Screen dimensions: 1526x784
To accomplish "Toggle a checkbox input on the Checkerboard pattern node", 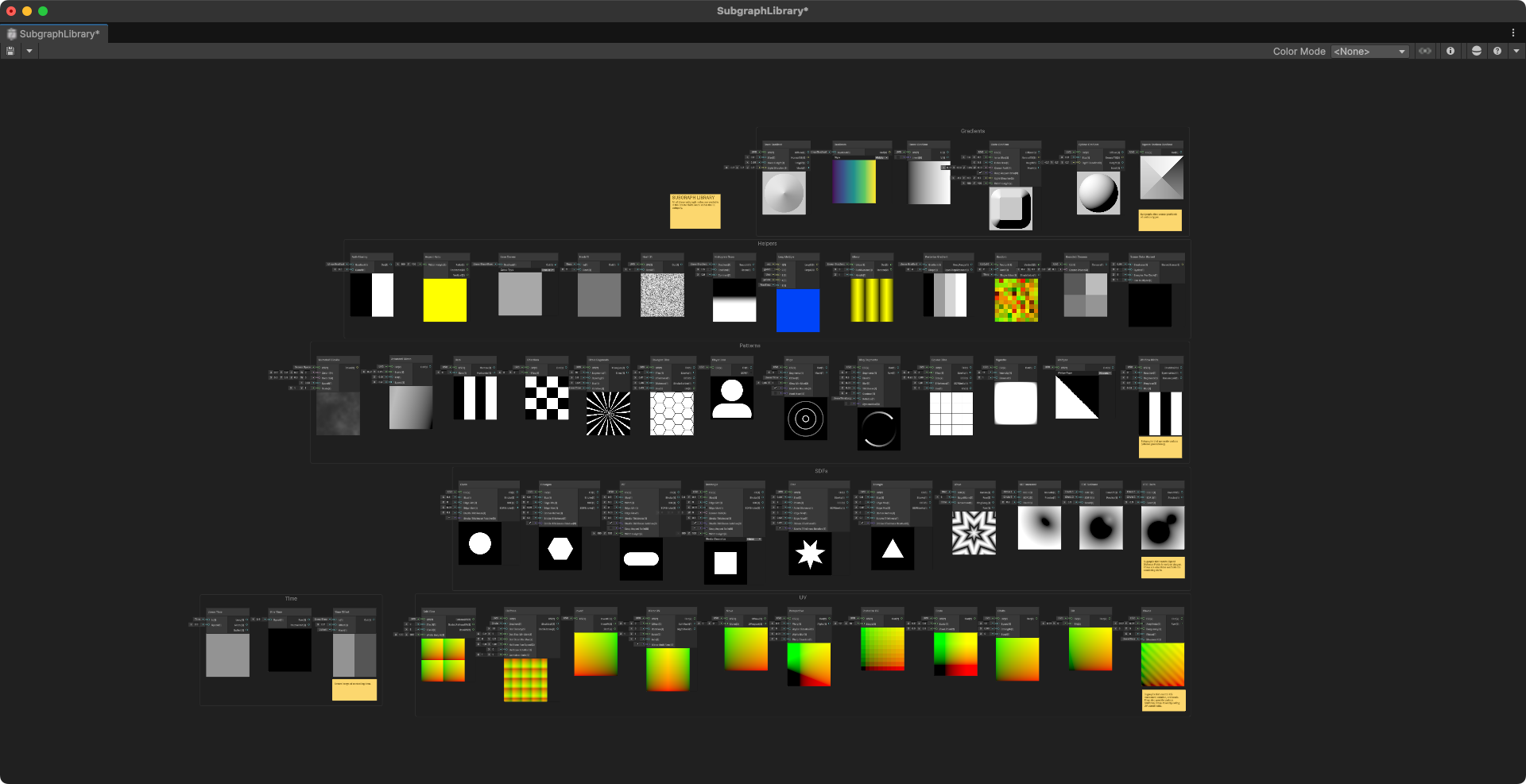I will coord(522,373).
